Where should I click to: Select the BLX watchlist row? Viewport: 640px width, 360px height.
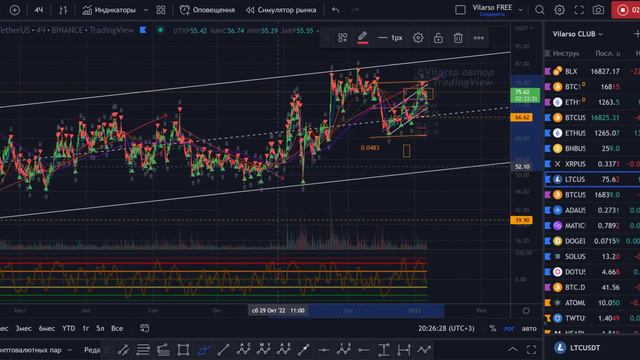coord(593,71)
